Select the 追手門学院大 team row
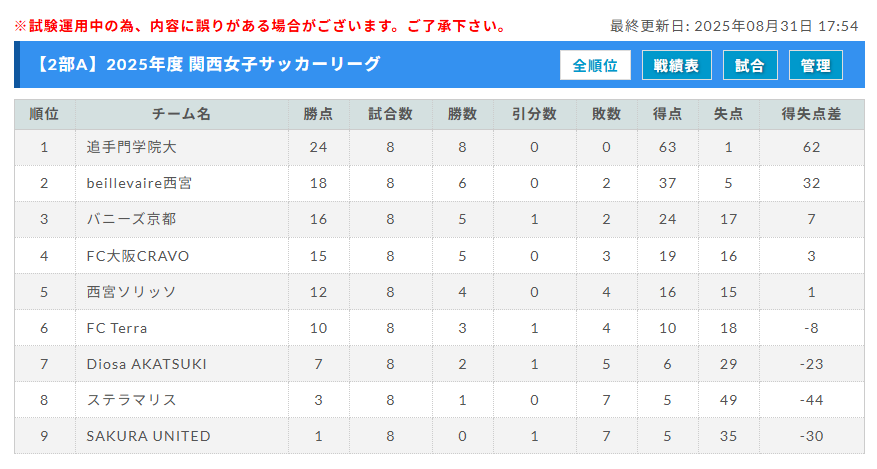 (x=439, y=148)
